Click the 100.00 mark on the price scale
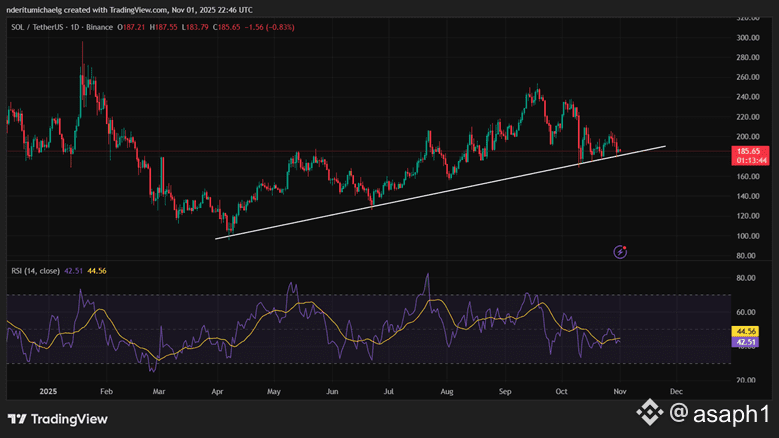Viewport: 779px width, 438px height. pyautogui.click(x=748, y=236)
